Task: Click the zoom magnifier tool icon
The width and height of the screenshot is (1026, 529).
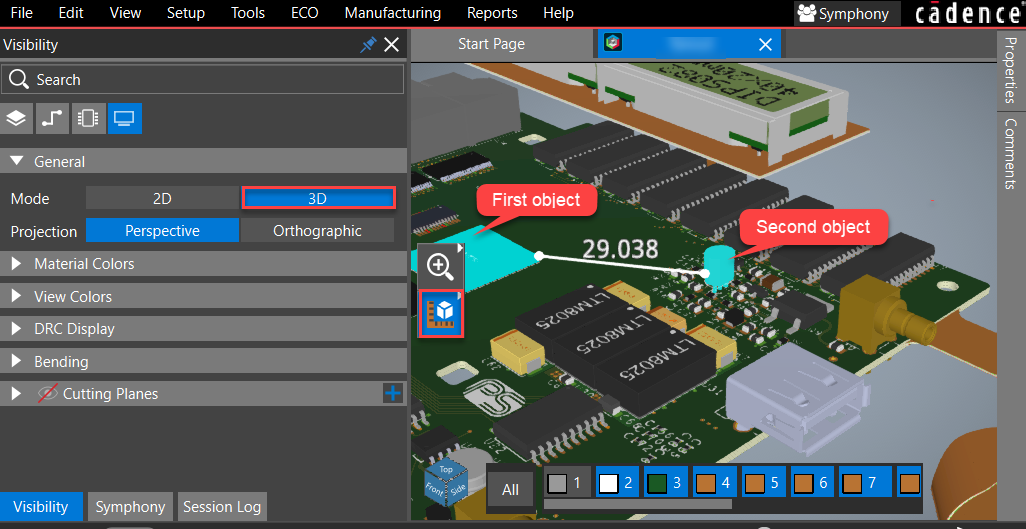Action: (x=440, y=266)
